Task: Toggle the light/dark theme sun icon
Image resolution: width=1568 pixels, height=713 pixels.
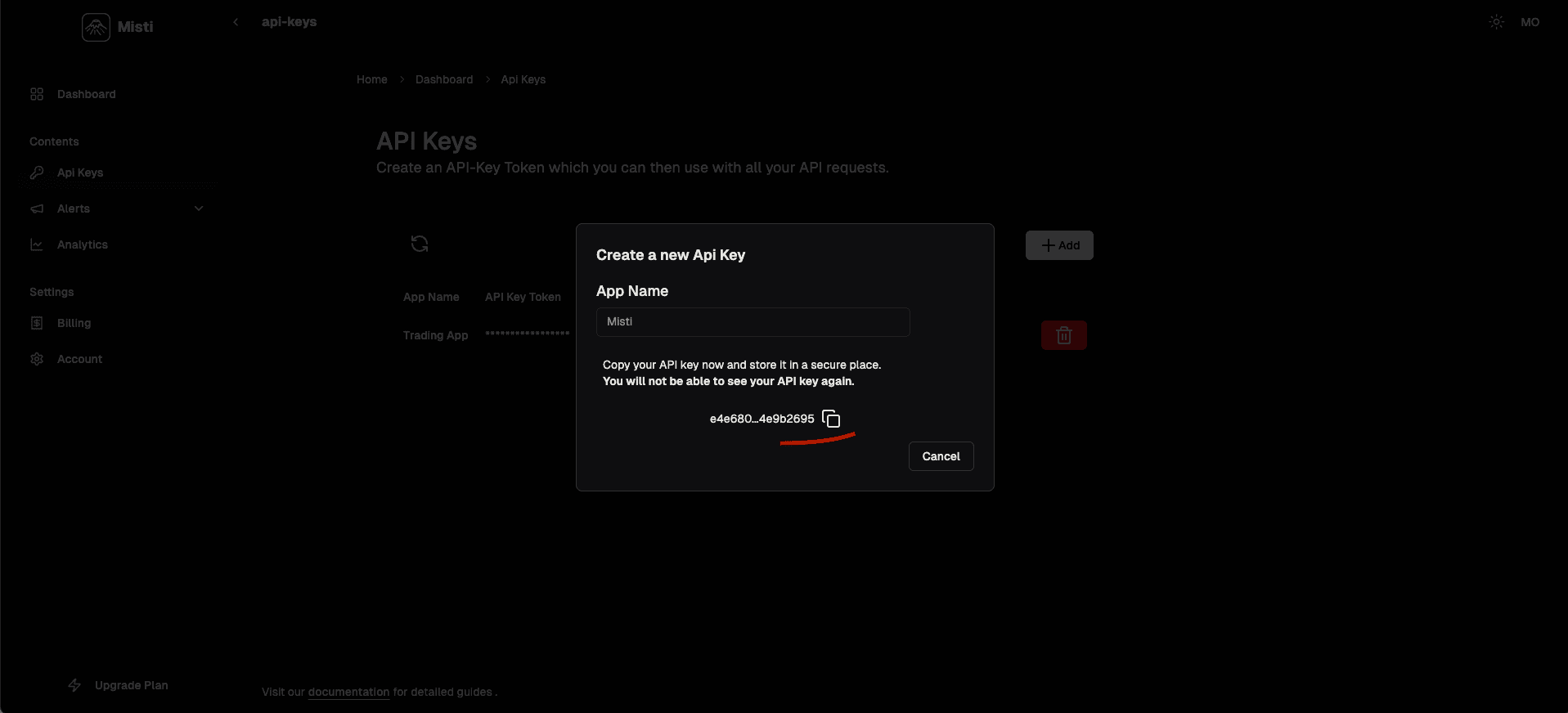Action: (1496, 22)
